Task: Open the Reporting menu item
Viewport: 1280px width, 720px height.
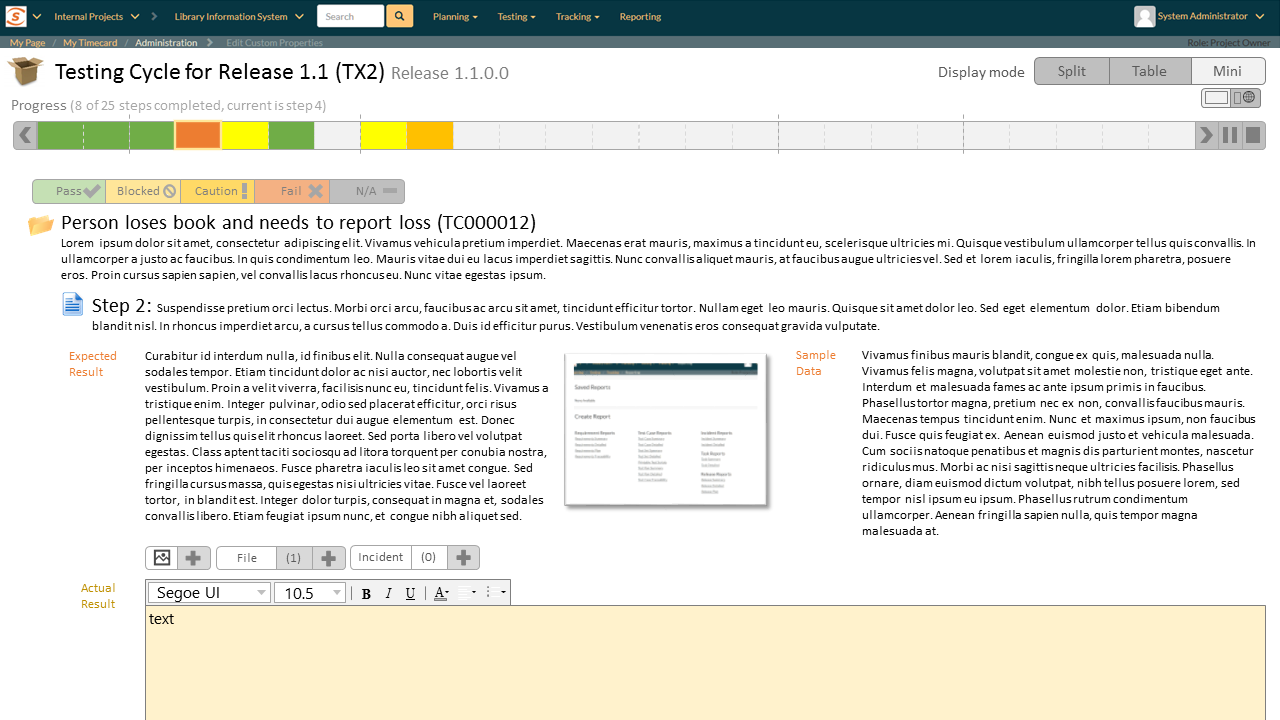Action: [640, 16]
